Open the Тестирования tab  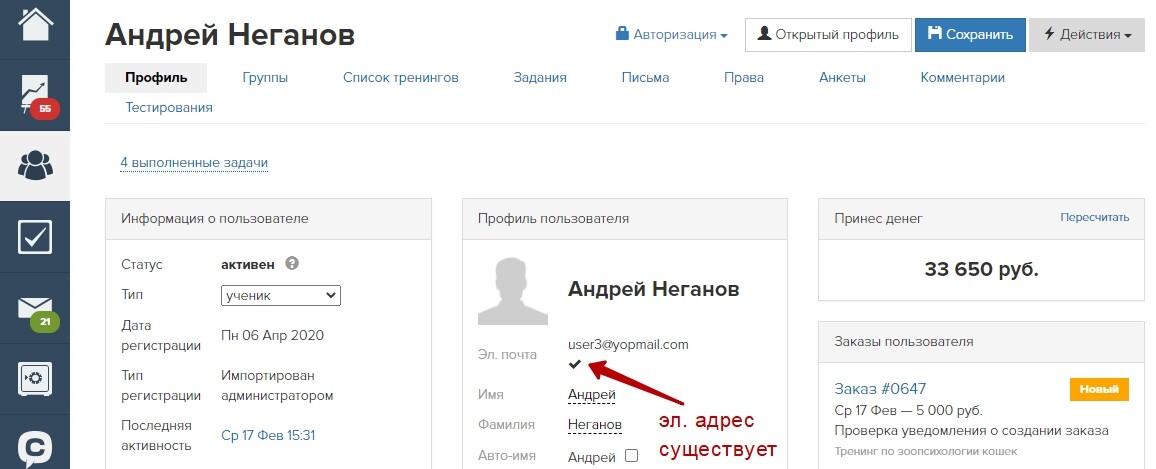click(169, 108)
